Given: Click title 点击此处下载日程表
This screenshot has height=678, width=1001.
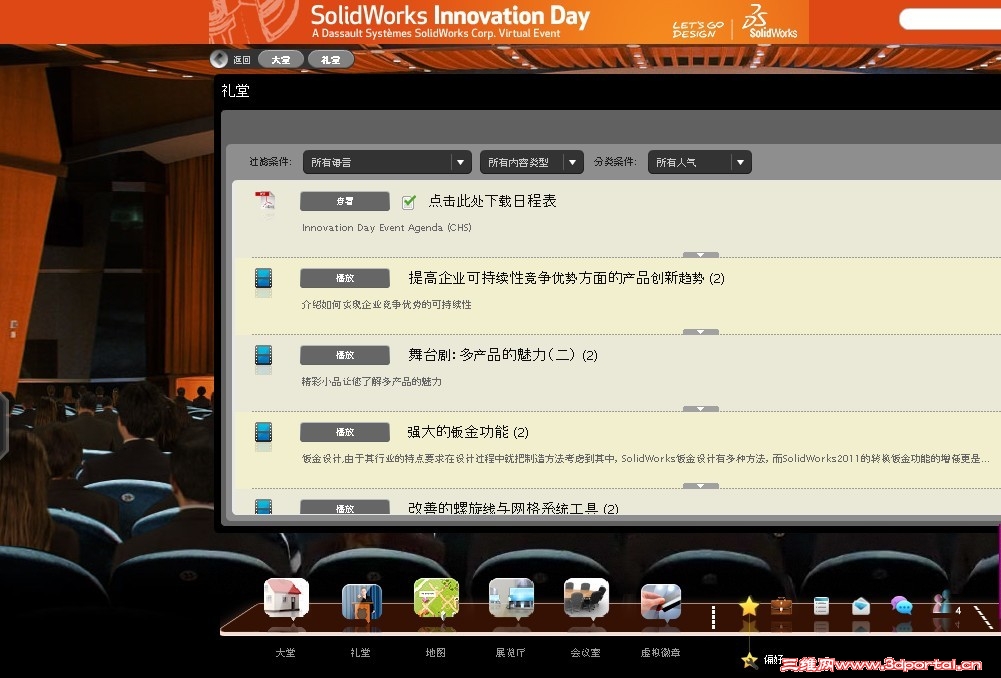Looking at the screenshot, I should tap(492, 201).
